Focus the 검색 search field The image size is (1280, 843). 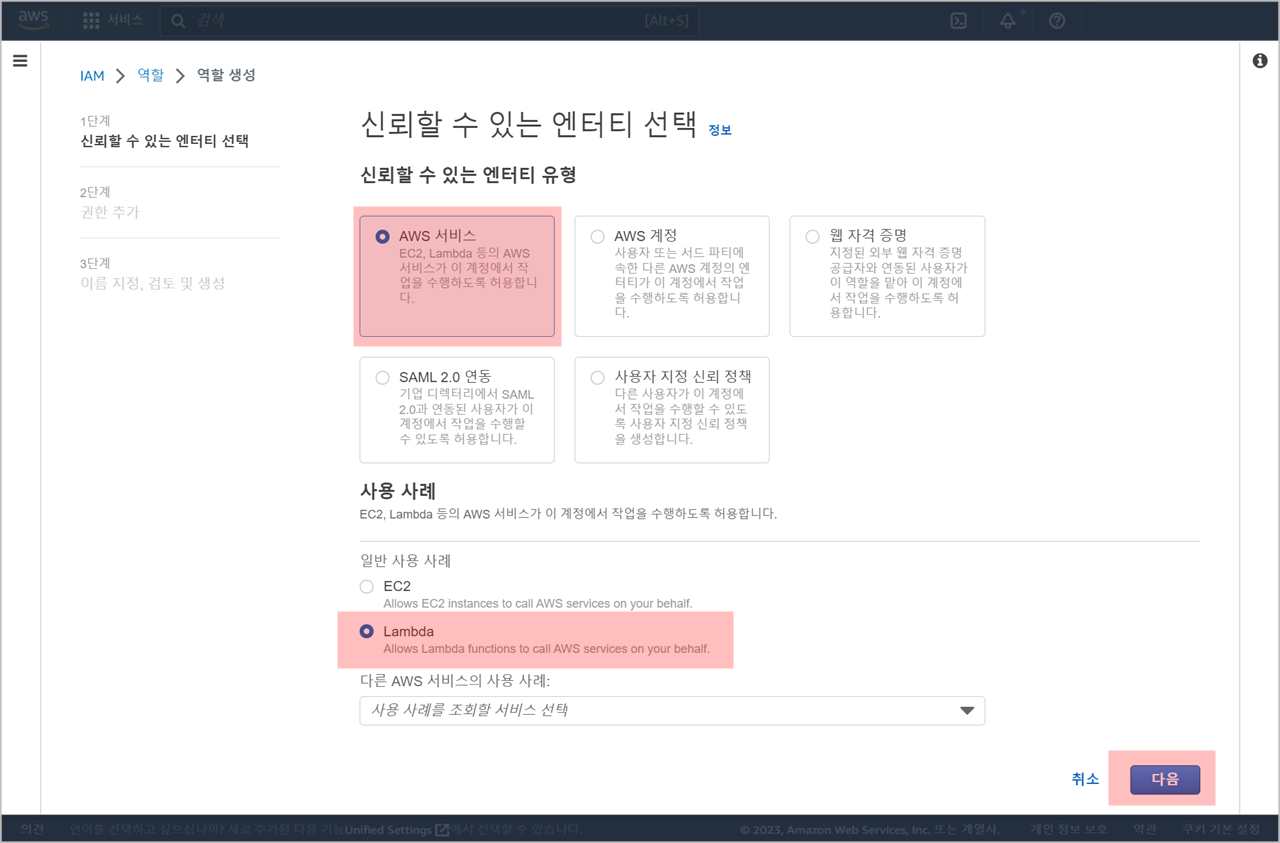click(430, 21)
